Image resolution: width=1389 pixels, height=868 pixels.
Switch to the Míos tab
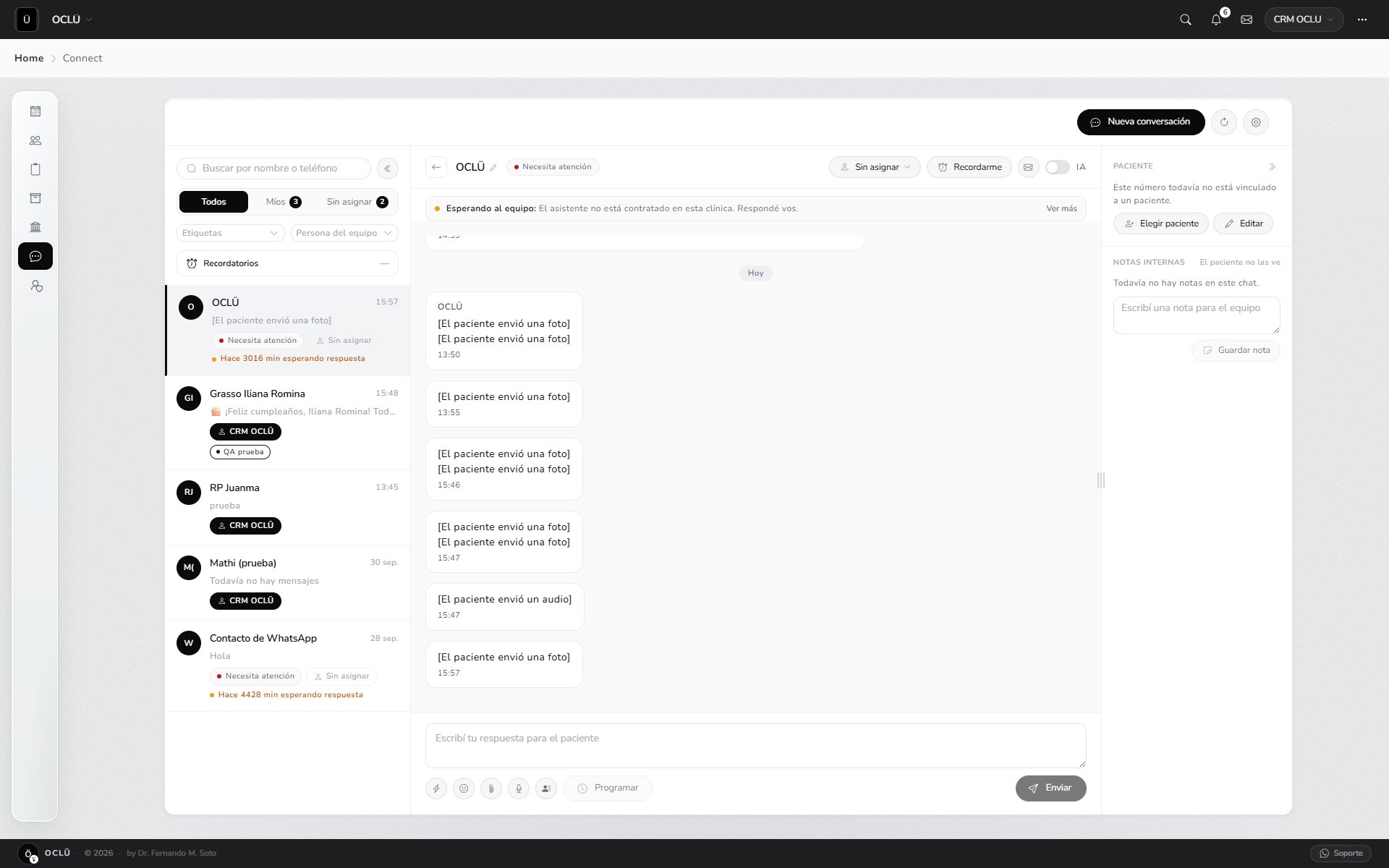284,202
